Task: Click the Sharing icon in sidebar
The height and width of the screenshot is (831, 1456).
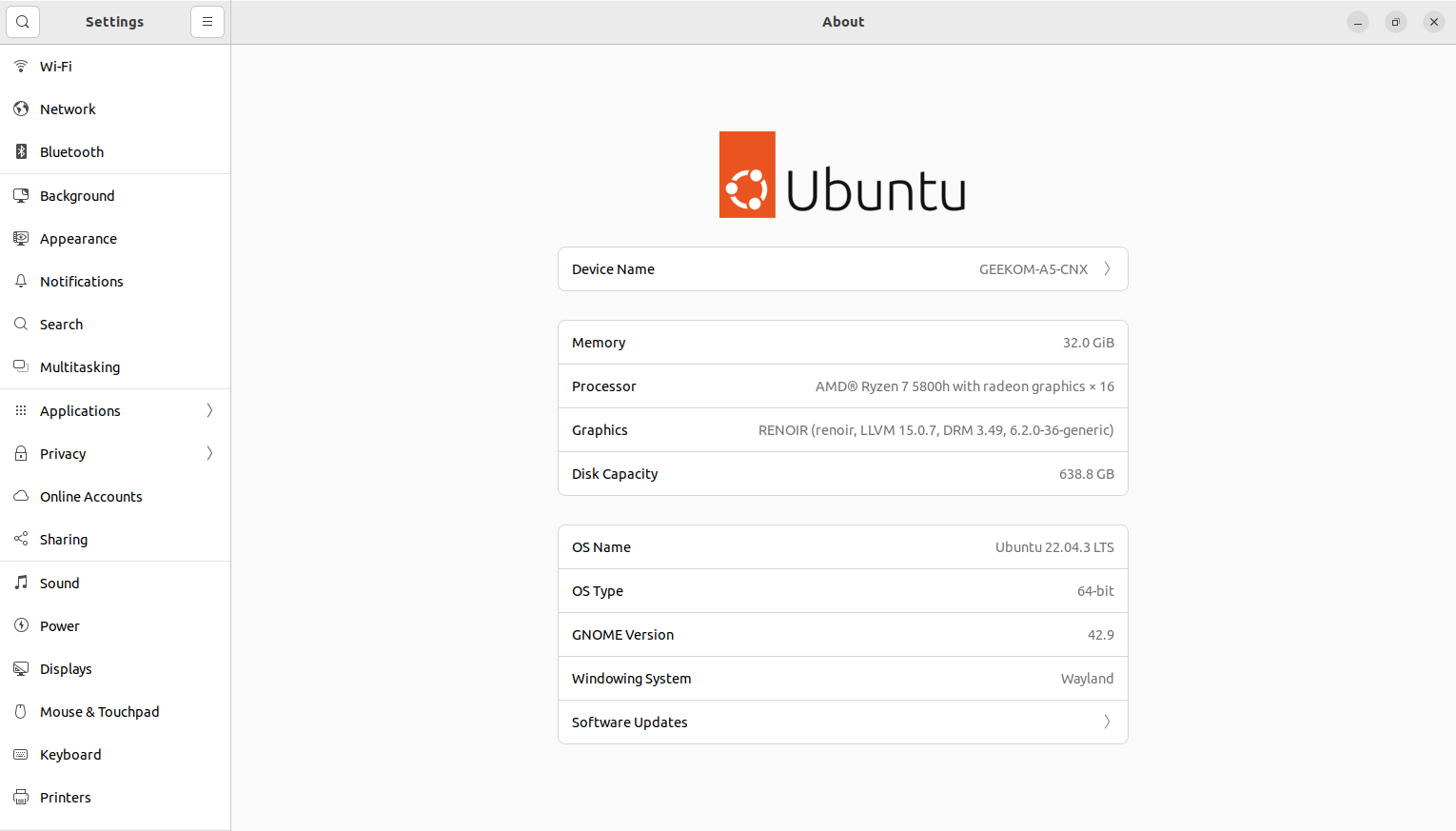Action: 21,539
